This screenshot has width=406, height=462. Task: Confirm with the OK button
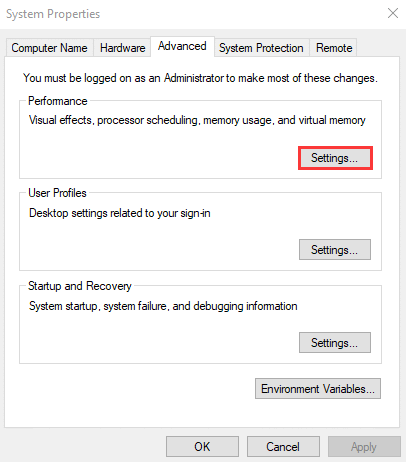202,447
